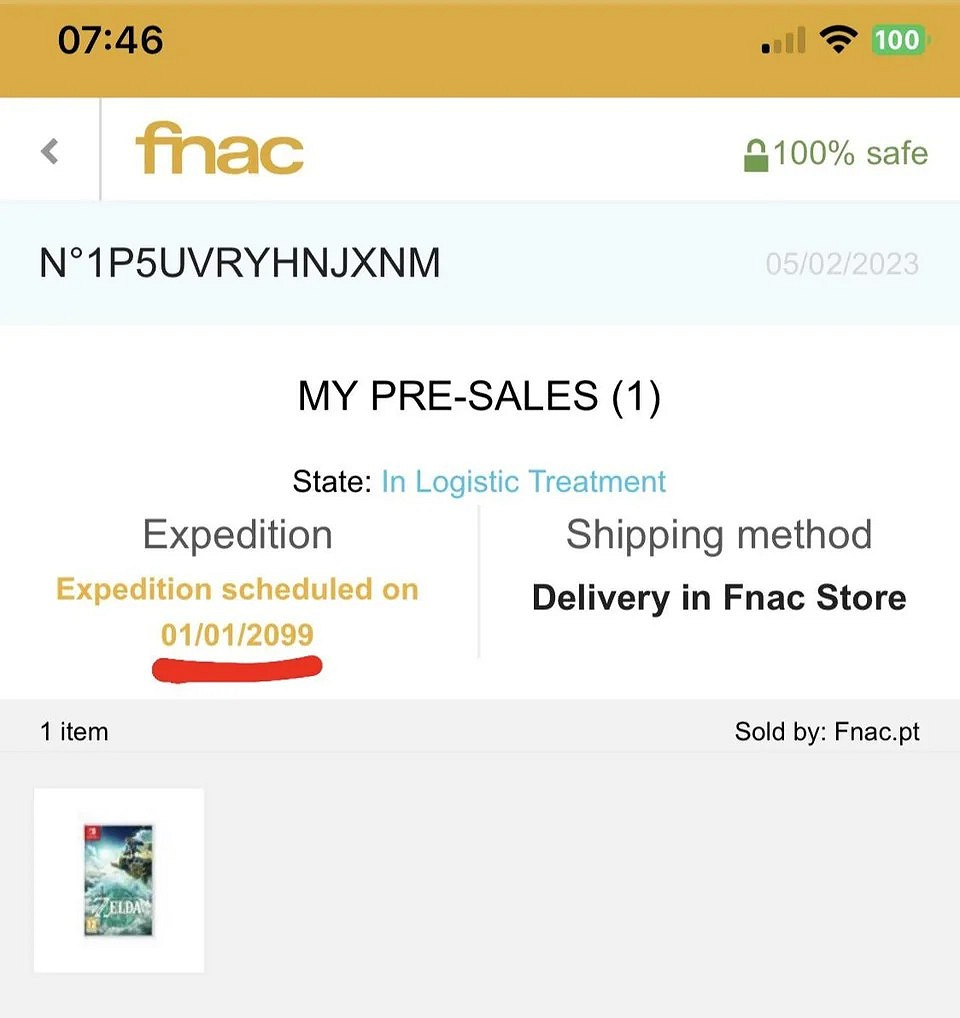Tap the Wi-Fi status icon
The width and height of the screenshot is (960, 1018).
coord(838,40)
